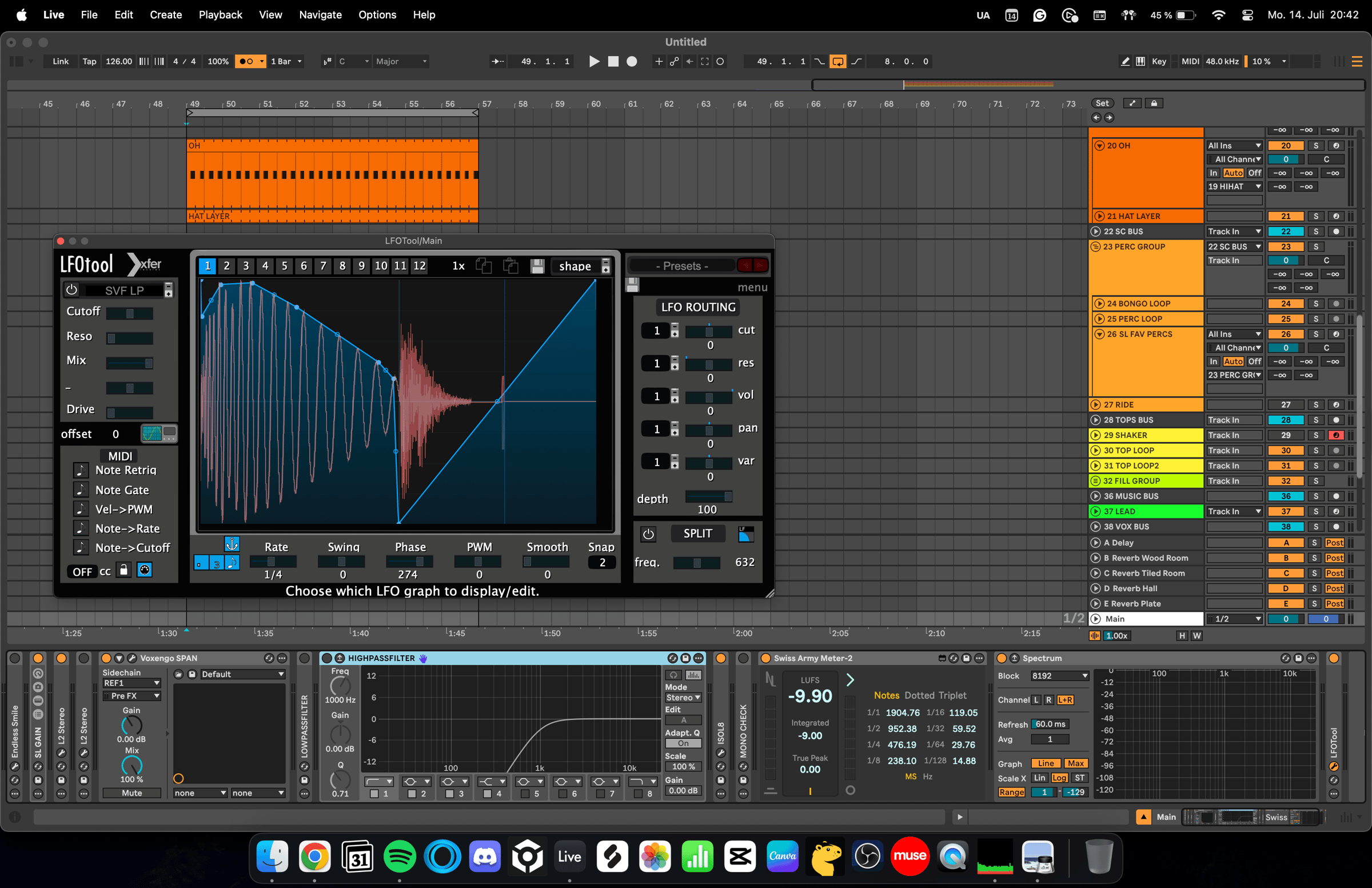
Task: Click the Spectrum Graph Line button
Action: click(x=1046, y=763)
